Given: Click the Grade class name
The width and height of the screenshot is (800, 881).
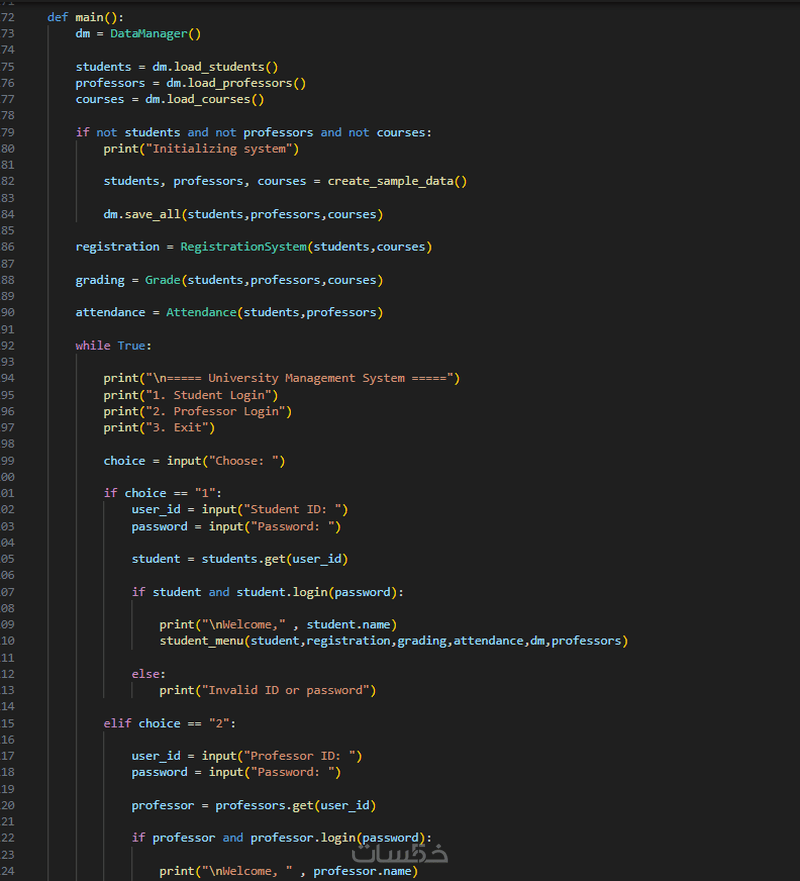Looking at the screenshot, I should click(x=162, y=280).
